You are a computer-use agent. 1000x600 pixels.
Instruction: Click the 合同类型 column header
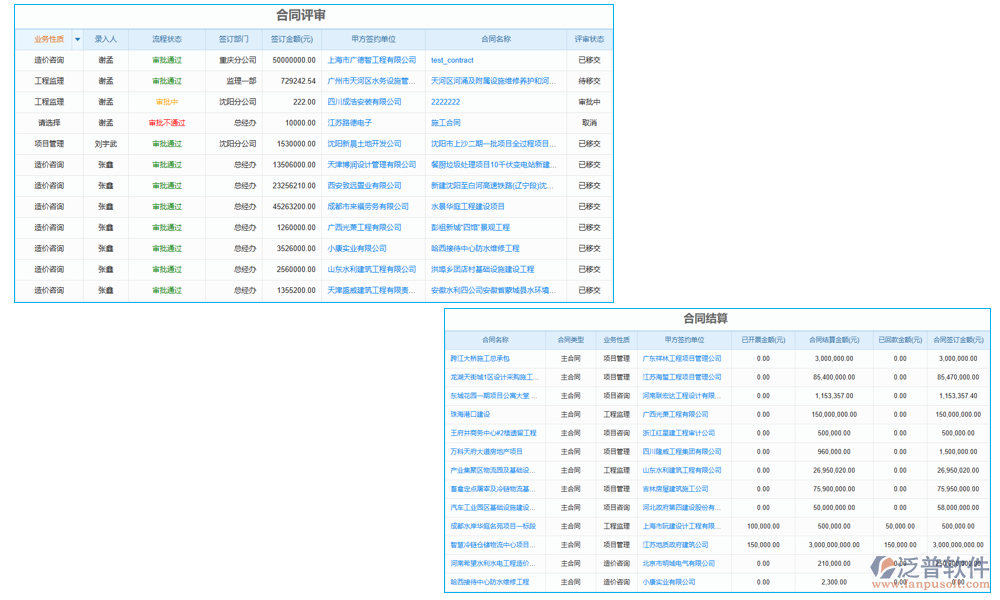[x=570, y=340]
